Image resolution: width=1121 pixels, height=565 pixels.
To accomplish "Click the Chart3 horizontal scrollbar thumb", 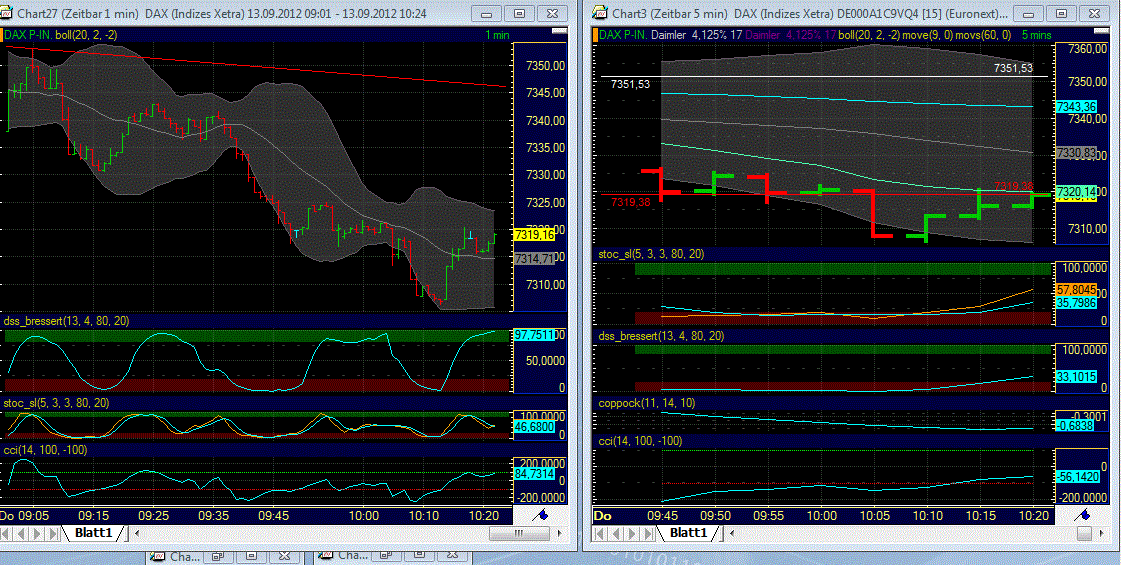I will pos(1085,534).
